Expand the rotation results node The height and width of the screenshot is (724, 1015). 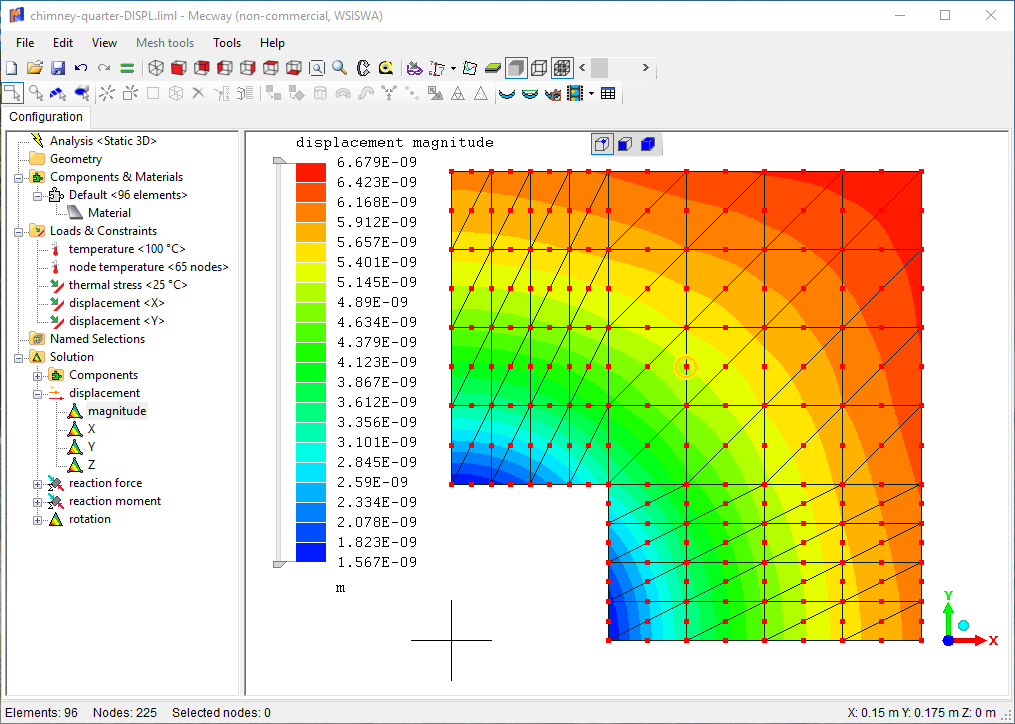click(x=38, y=520)
